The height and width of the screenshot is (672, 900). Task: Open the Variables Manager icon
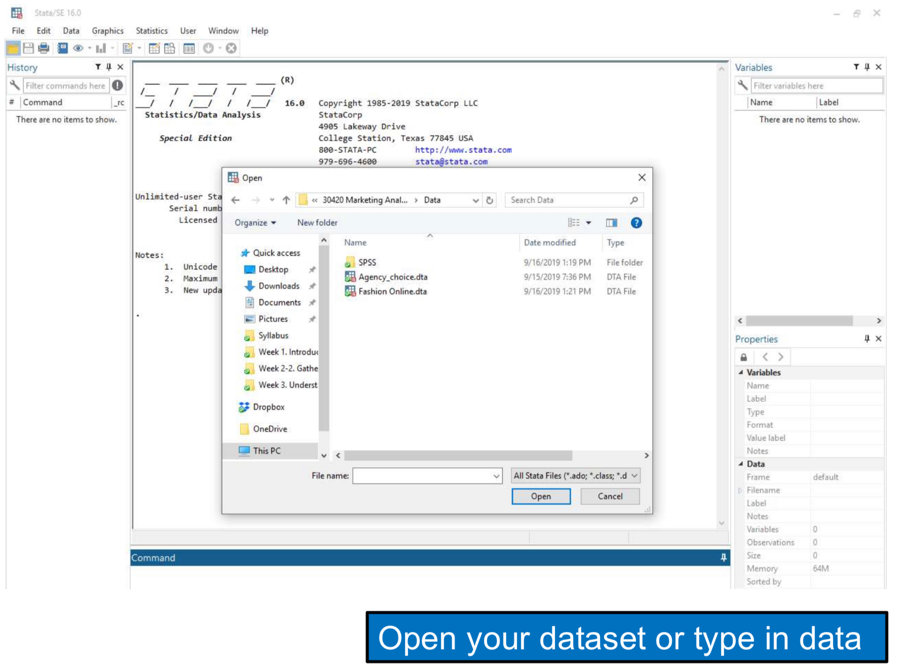(189, 48)
